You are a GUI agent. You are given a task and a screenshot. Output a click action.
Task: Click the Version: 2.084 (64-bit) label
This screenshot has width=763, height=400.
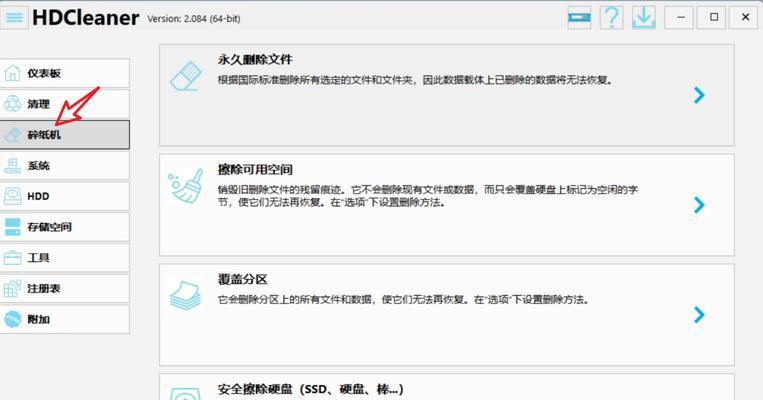coord(194,19)
